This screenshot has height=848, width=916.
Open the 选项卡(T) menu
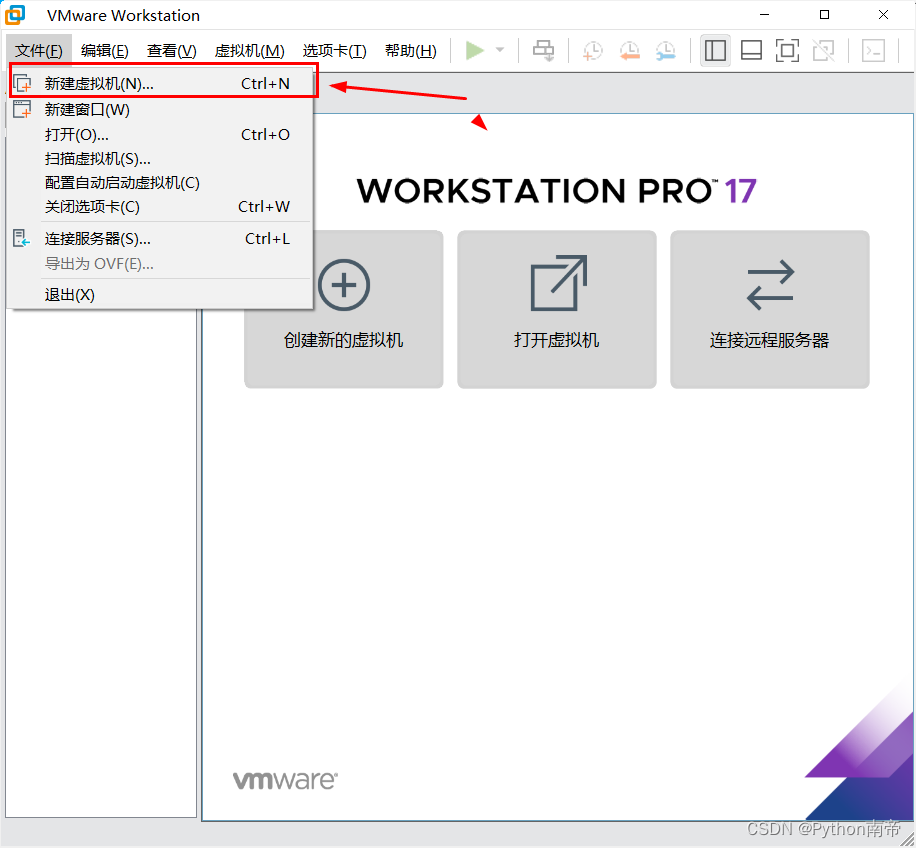(335, 50)
